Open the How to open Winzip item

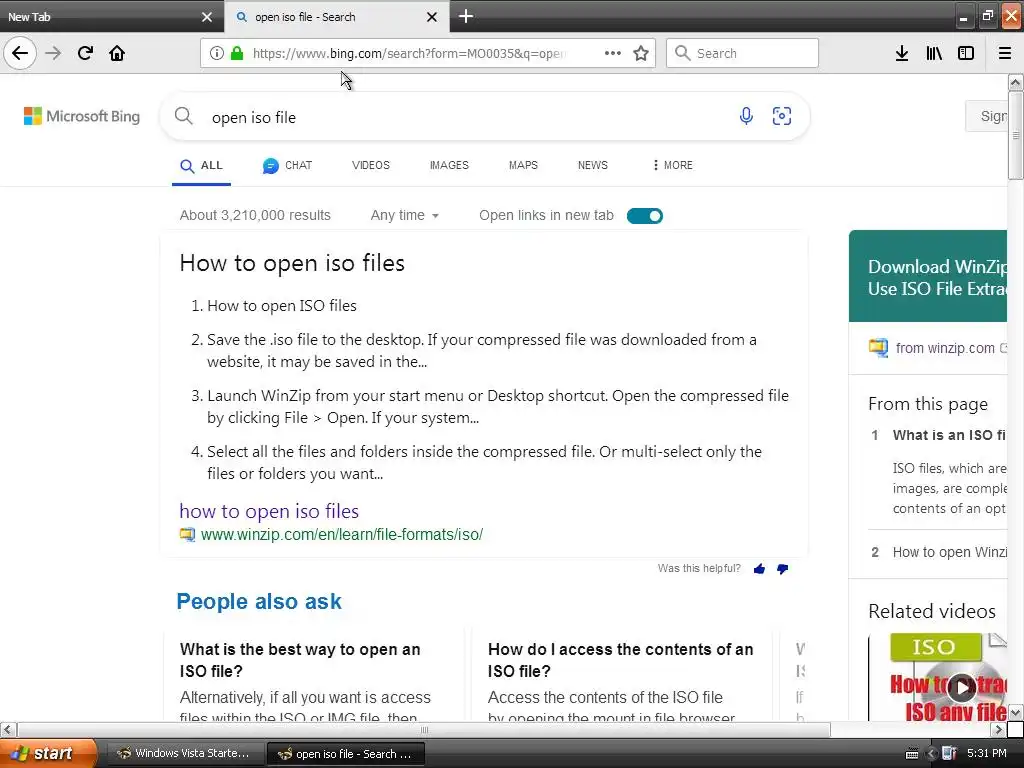[950, 552]
